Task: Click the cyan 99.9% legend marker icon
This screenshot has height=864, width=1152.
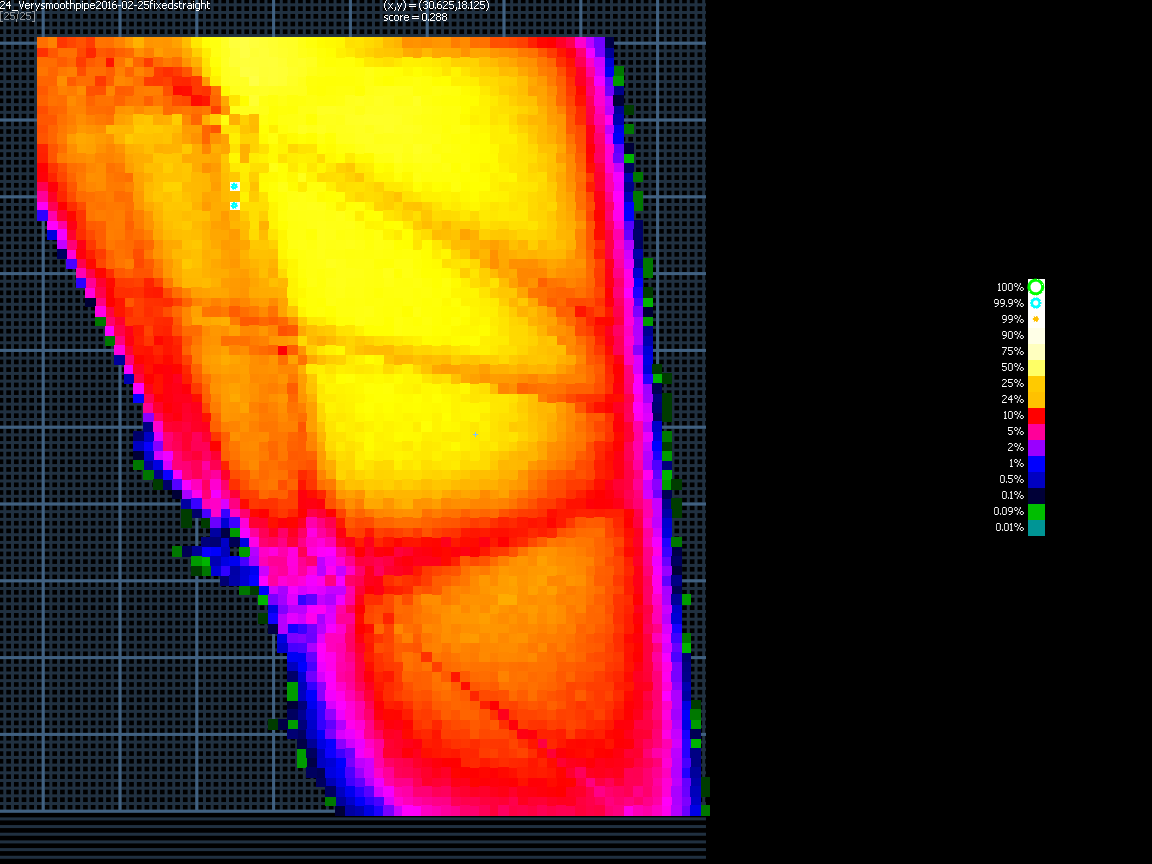Action: point(1036,303)
